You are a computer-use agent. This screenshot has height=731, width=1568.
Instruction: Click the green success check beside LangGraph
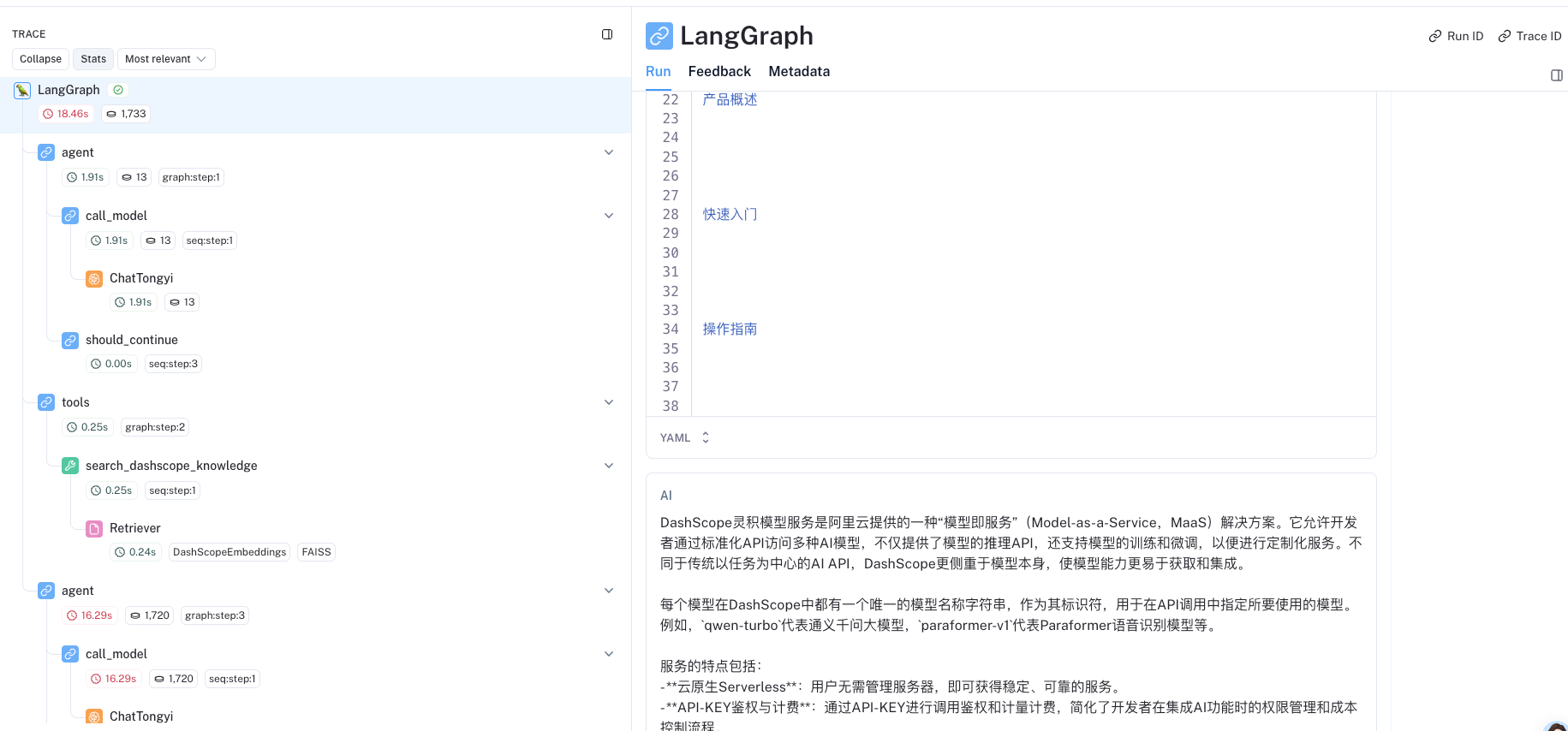[118, 90]
